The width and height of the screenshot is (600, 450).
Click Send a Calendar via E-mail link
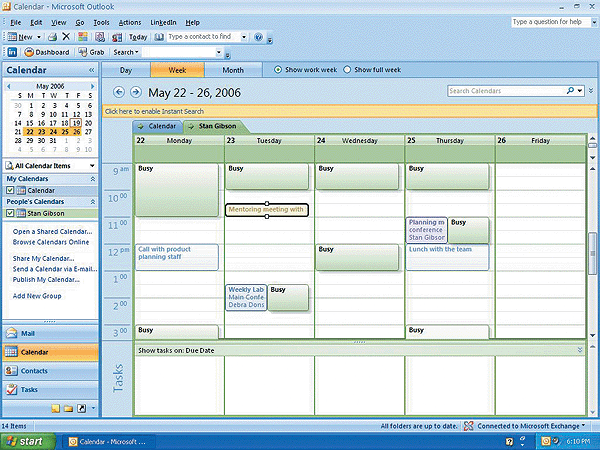[x=55, y=269]
